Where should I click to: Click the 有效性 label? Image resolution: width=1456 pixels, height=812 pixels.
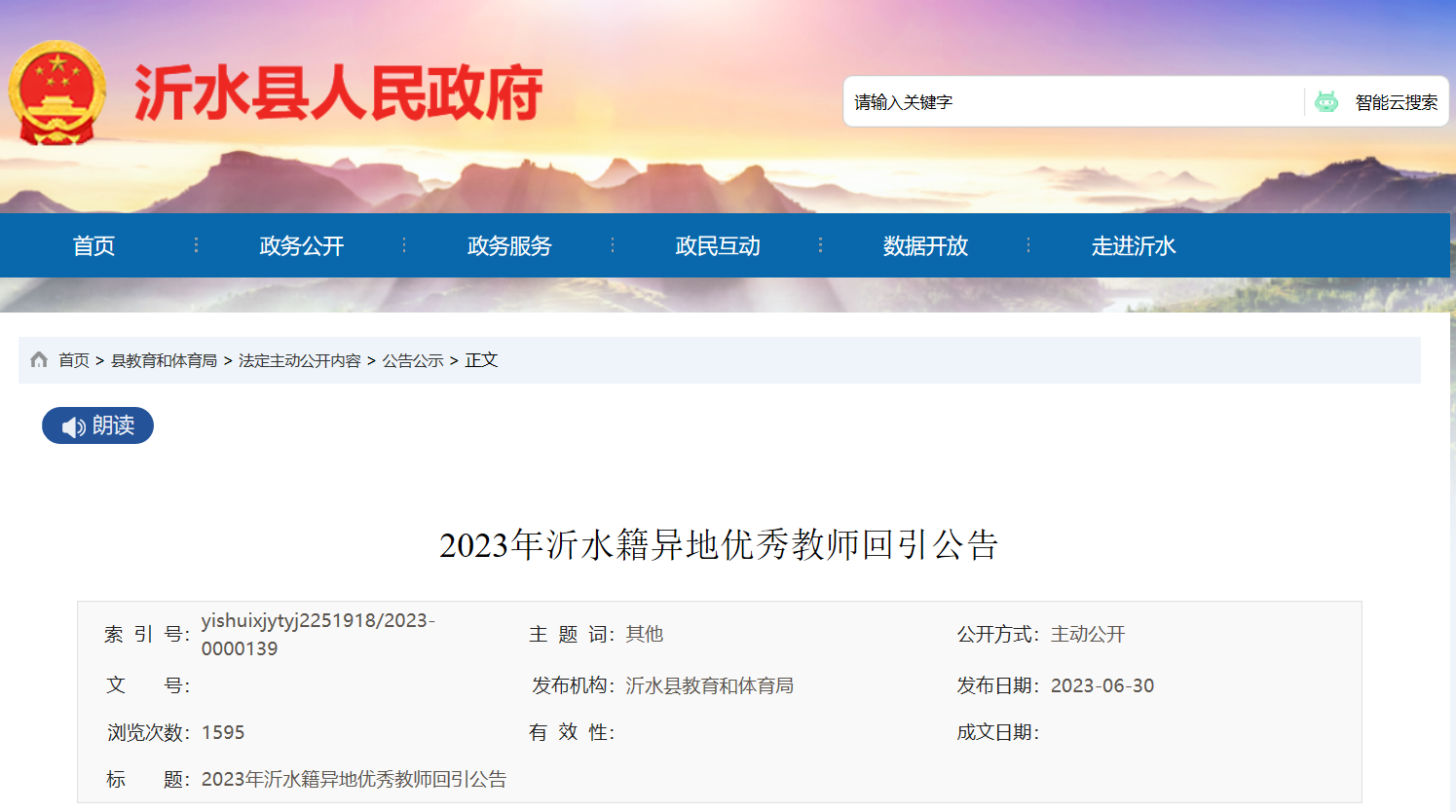tap(573, 732)
